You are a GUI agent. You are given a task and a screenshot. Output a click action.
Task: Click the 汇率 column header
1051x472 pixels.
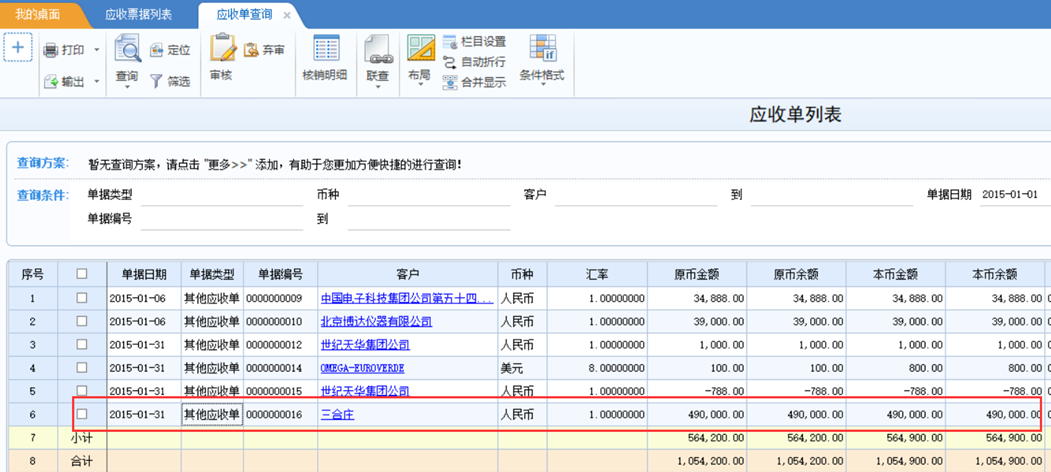597,274
